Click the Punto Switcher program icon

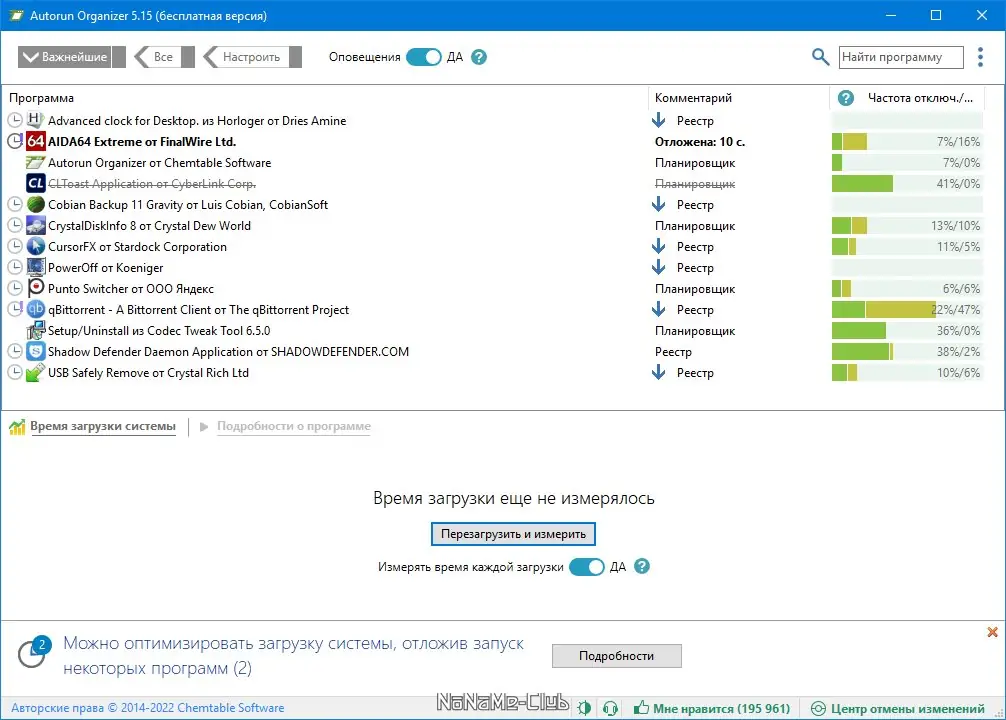36,288
